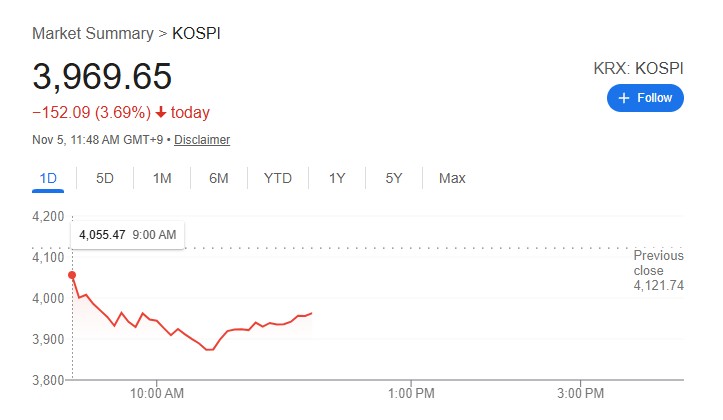Click the plus icon inside Follow
This screenshot has height=420, width=723.
click(624, 98)
